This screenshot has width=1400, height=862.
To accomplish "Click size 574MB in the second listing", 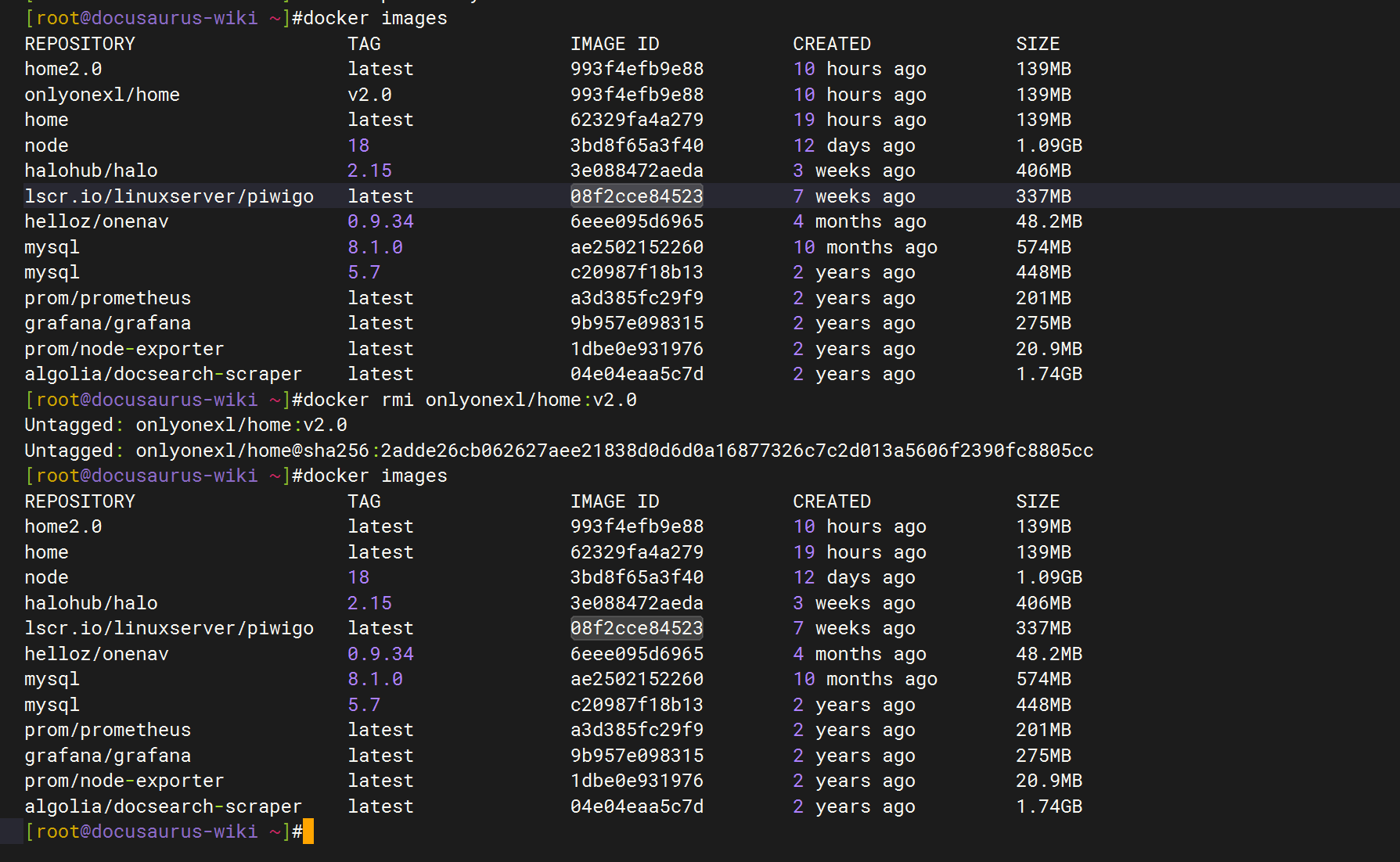I will (x=1044, y=679).
